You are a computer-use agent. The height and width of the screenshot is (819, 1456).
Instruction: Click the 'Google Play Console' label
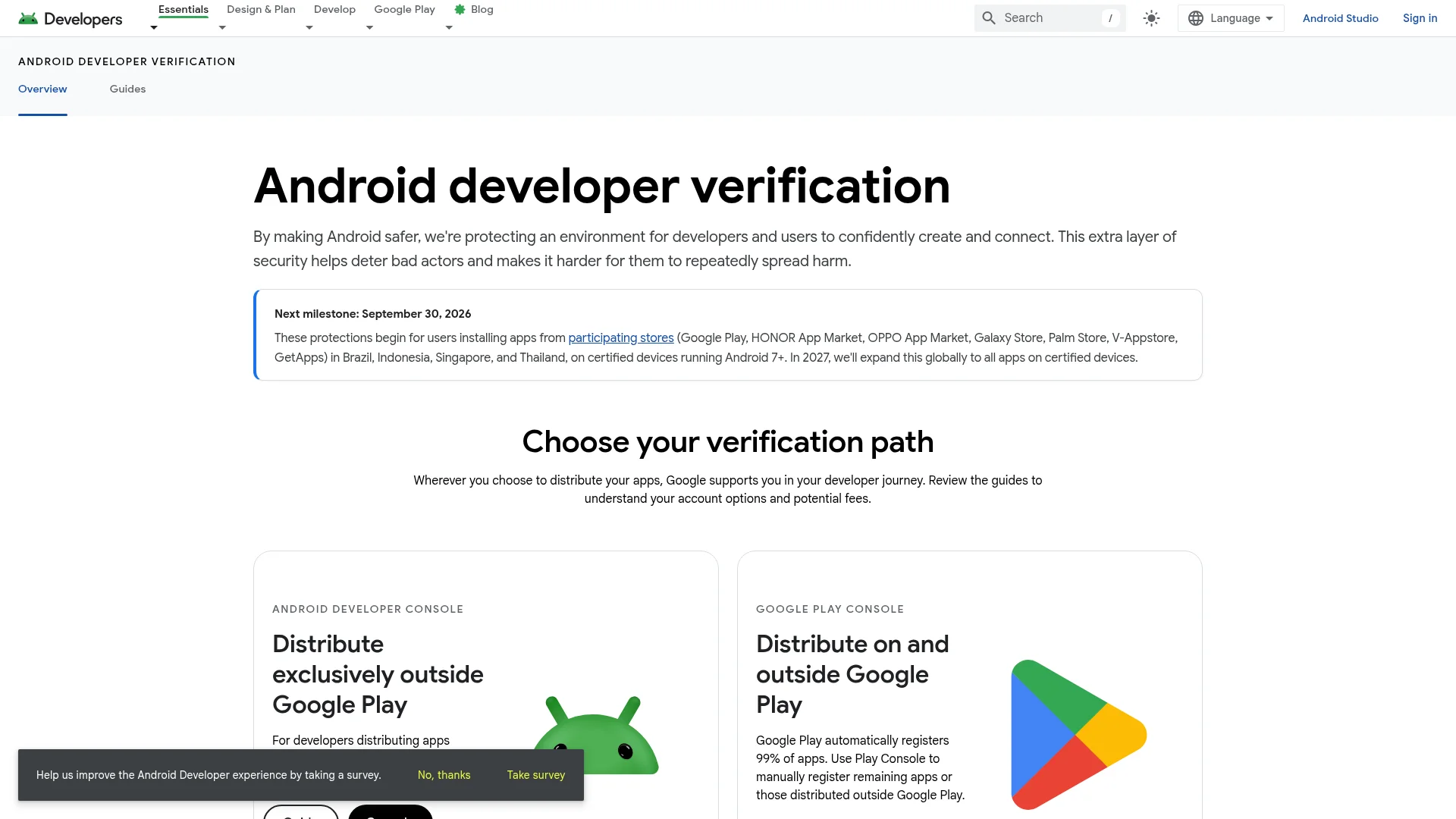(x=830, y=609)
